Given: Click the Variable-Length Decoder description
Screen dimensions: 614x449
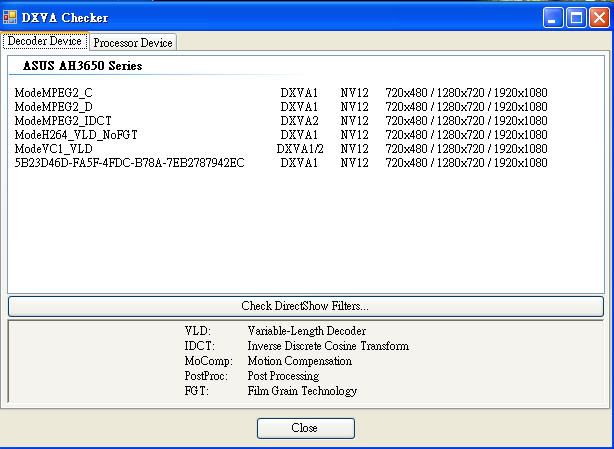Looking at the screenshot, I should click(307, 331).
